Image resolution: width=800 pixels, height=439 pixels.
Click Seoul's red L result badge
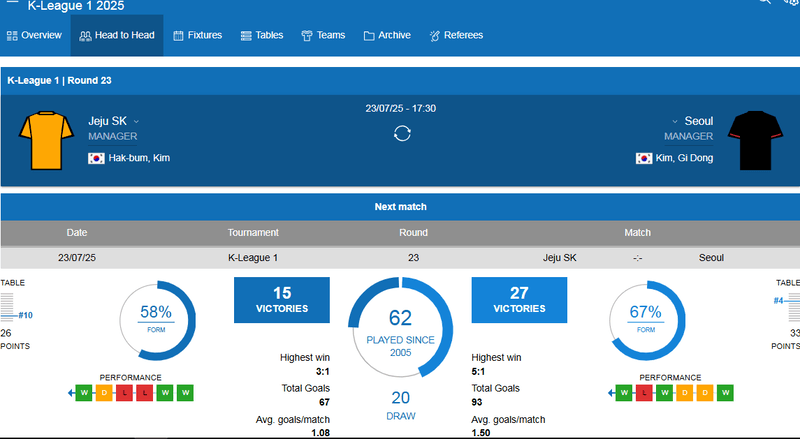pyautogui.click(x=644, y=393)
